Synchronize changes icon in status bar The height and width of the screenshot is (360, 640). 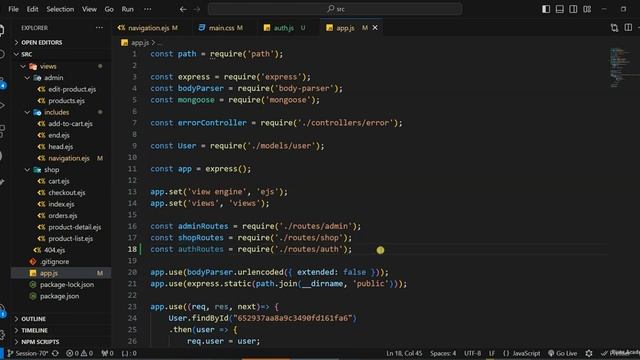(56, 353)
